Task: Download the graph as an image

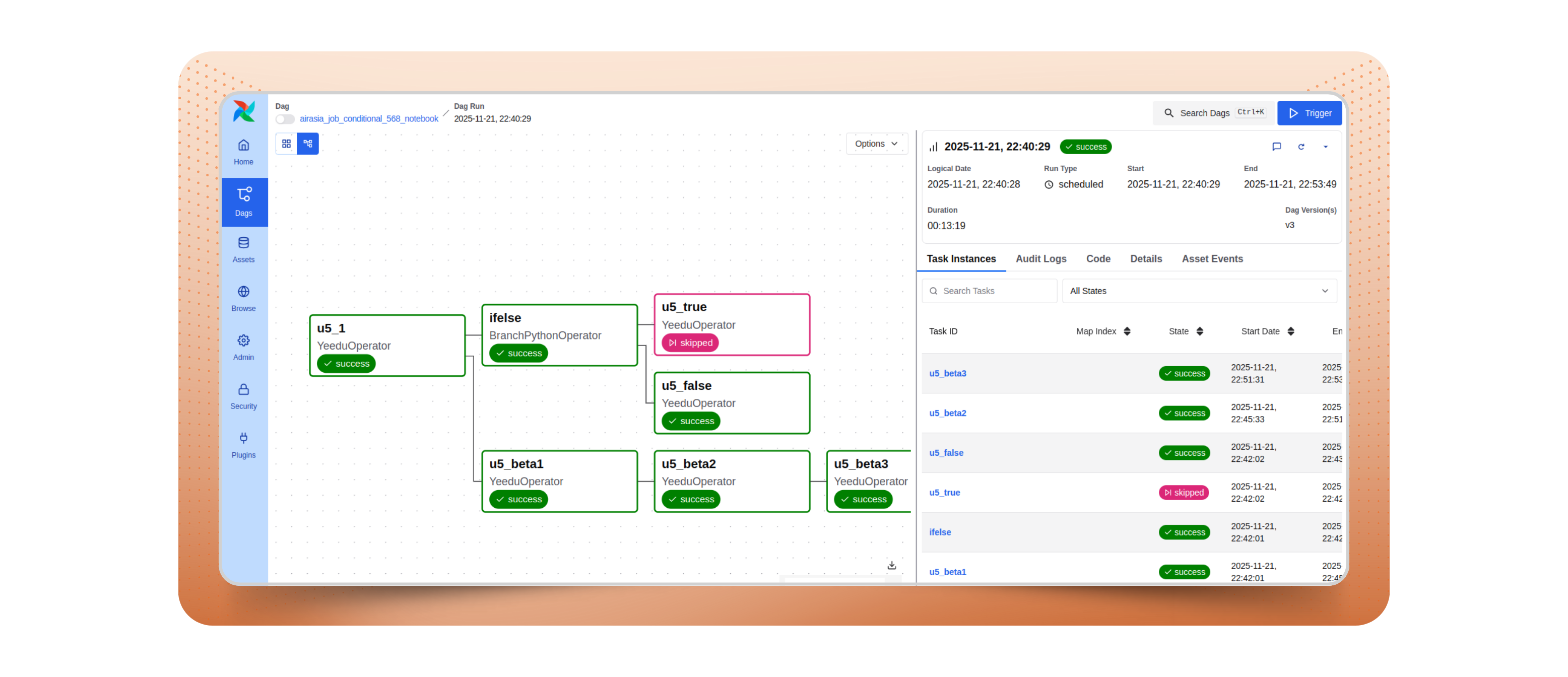Action: (891, 565)
